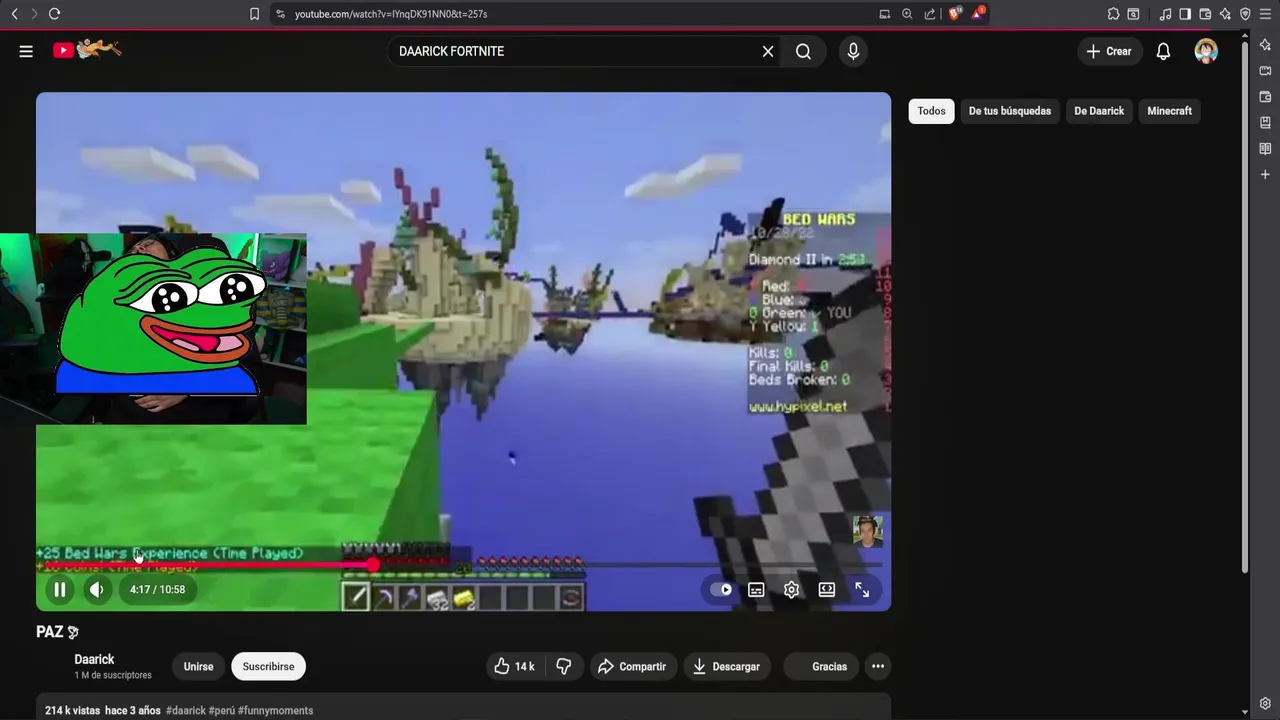
Task: Open the three-dot more actions menu
Action: [878, 667]
